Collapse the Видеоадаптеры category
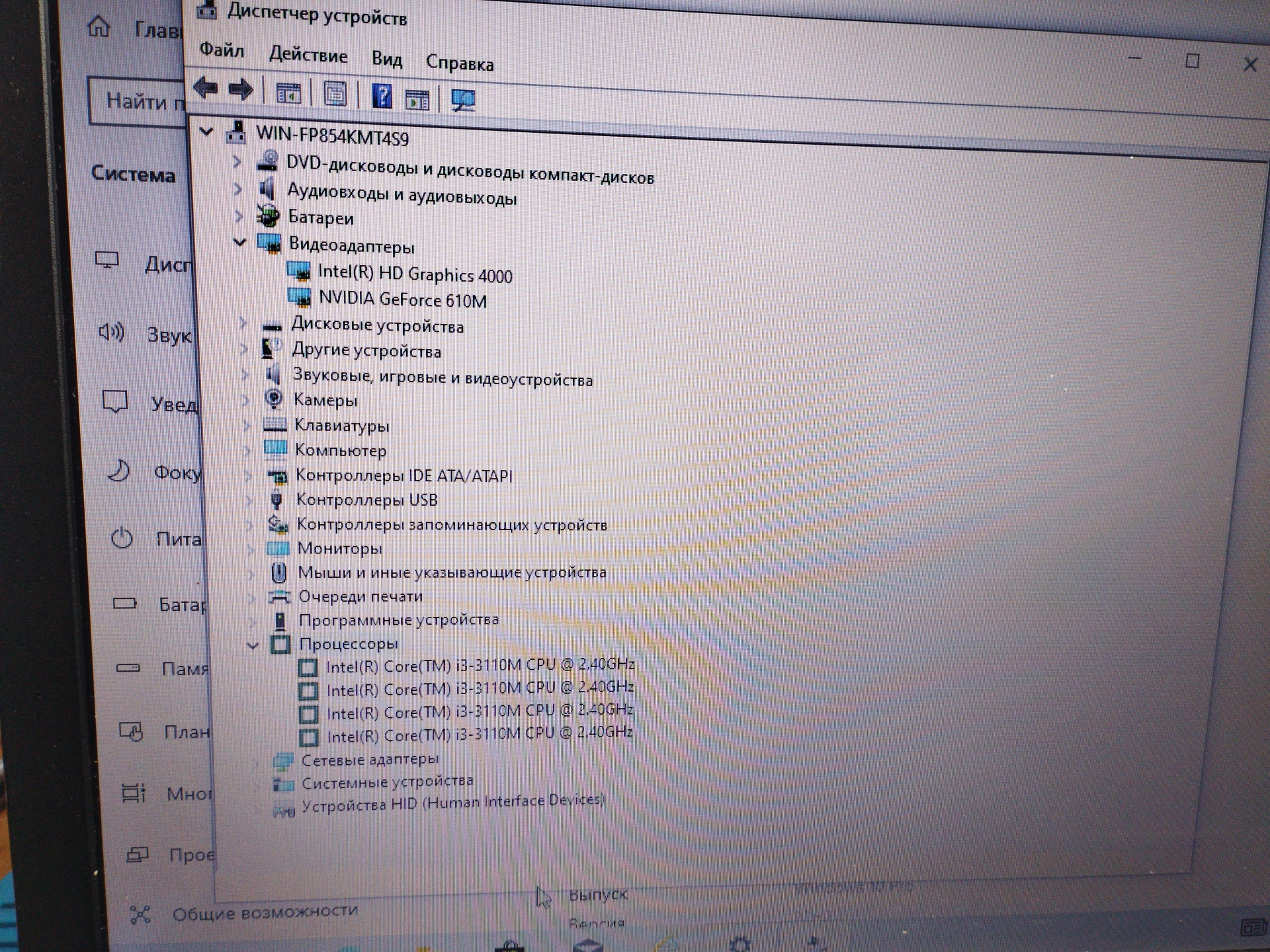 pyautogui.click(x=239, y=243)
